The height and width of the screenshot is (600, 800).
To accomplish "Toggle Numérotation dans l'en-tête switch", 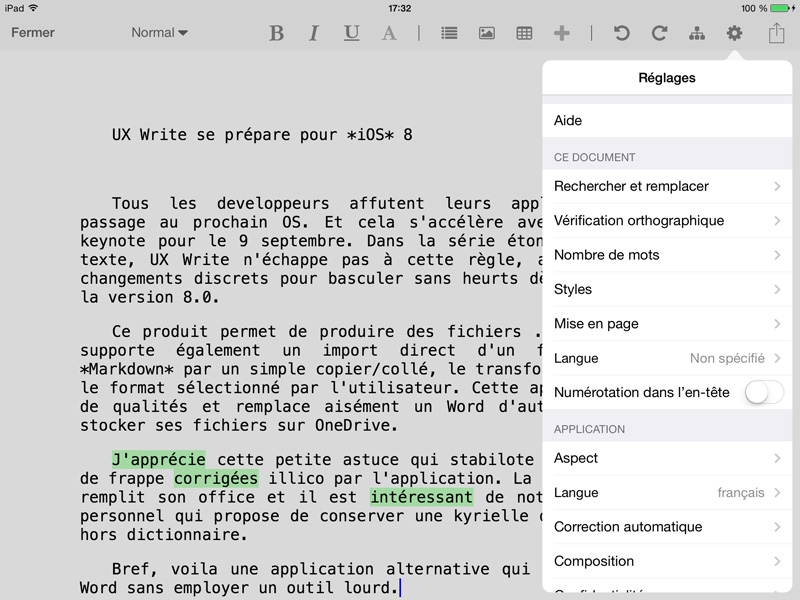I will pos(764,392).
